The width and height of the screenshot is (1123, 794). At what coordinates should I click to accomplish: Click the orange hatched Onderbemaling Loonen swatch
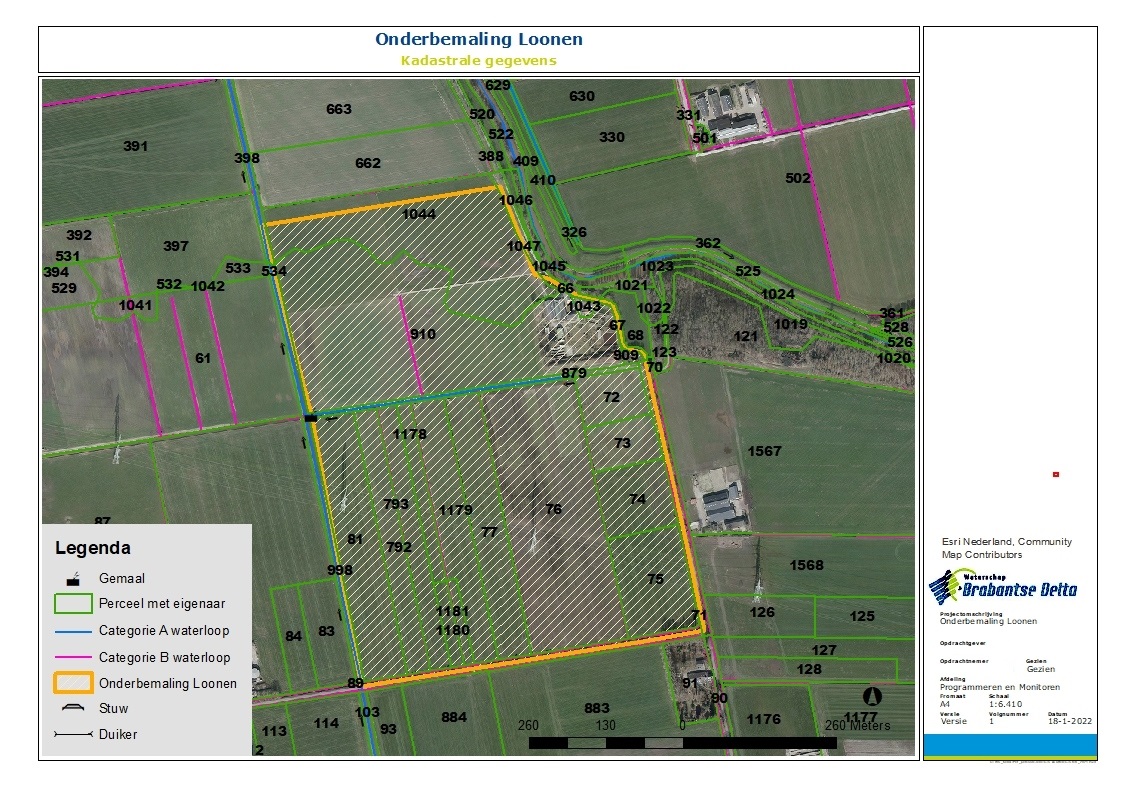click(x=73, y=683)
